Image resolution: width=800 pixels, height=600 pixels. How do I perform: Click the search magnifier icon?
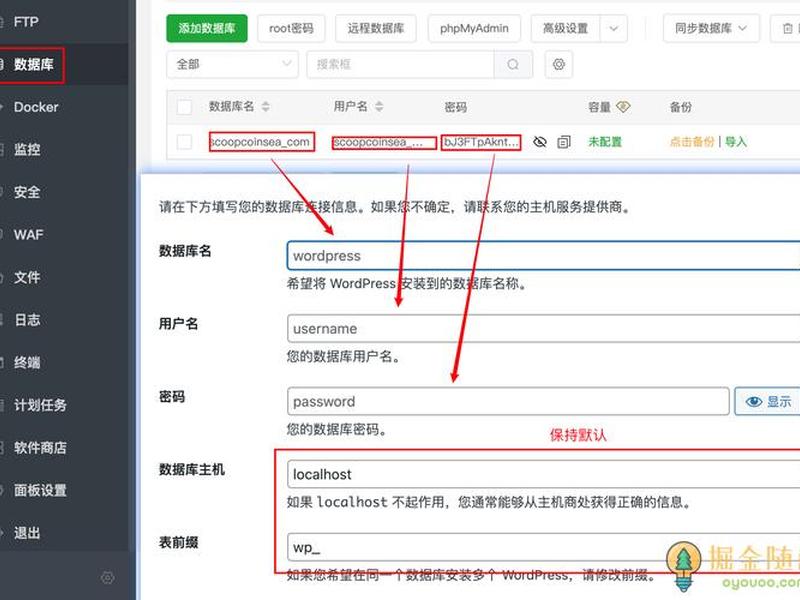tap(513, 64)
